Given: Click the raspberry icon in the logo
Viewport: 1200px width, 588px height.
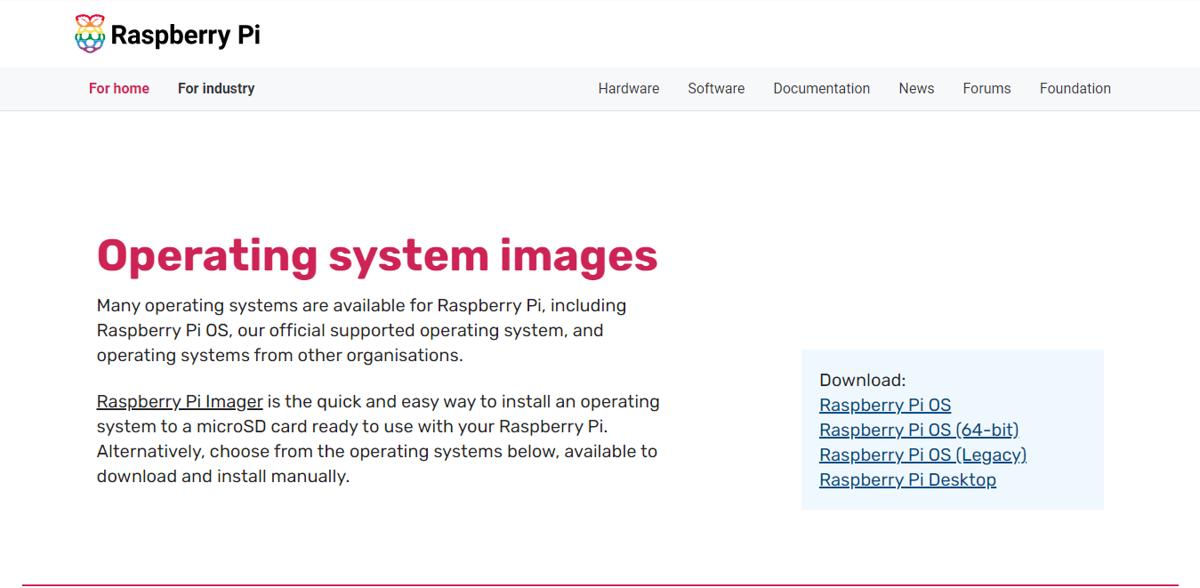Looking at the screenshot, I should tap(90, 33).
